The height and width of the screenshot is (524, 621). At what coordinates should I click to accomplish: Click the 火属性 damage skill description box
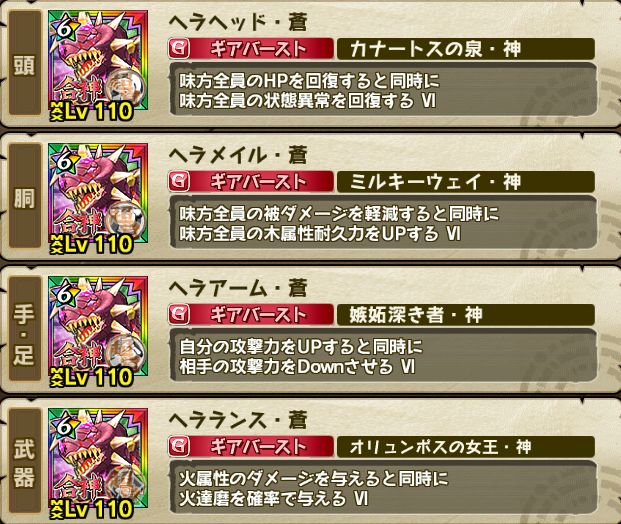pyautogui.click(x=383, y=488)
